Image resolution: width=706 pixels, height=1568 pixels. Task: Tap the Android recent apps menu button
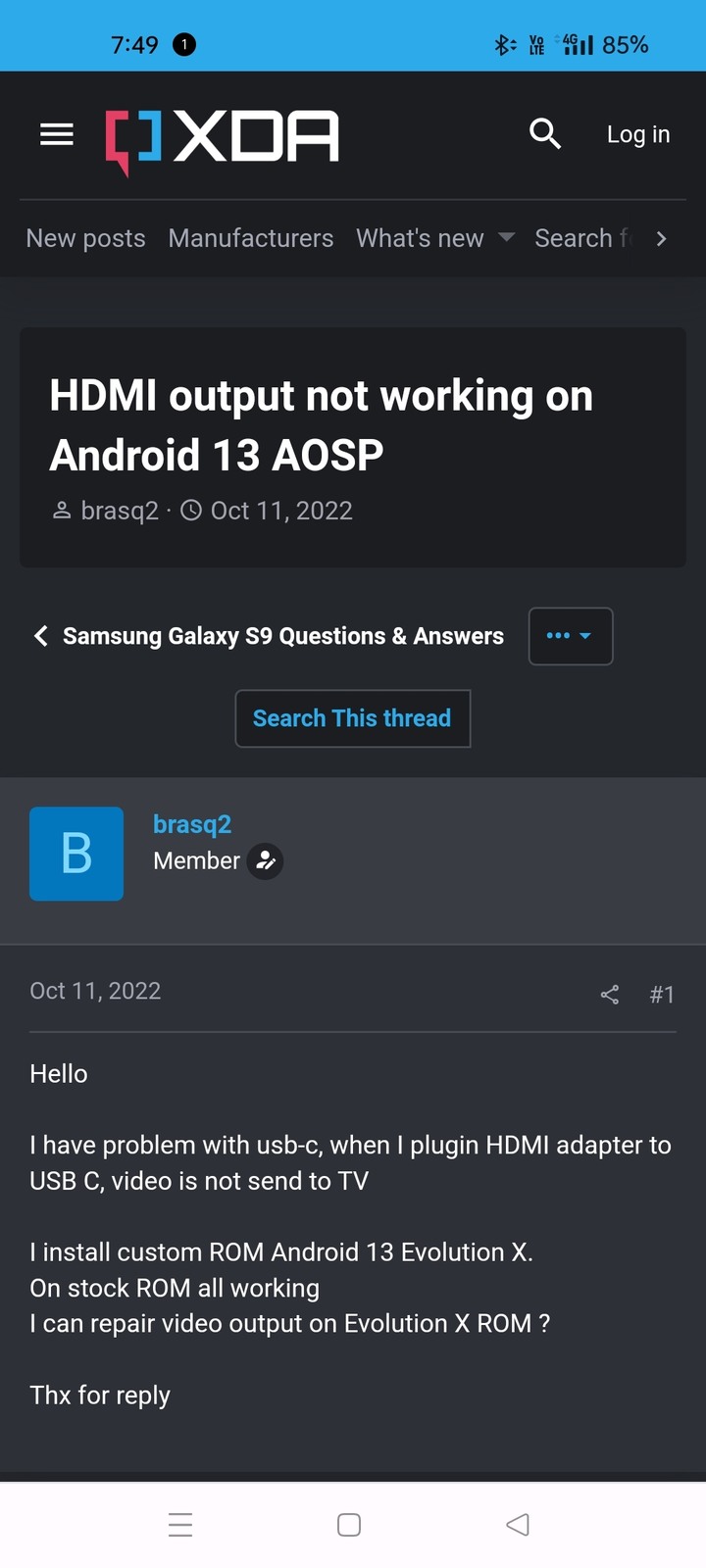coord(180,1525)
